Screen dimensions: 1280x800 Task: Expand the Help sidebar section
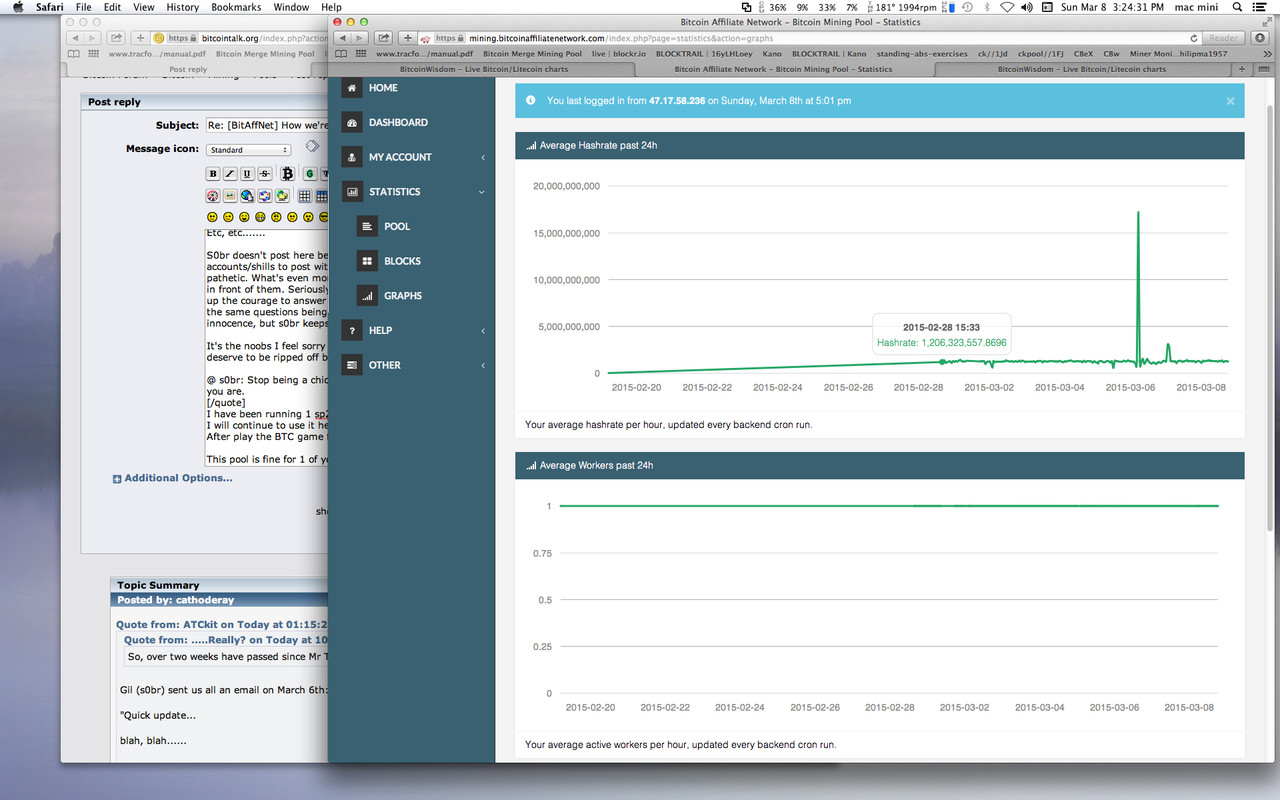click(x=412, y=331)
